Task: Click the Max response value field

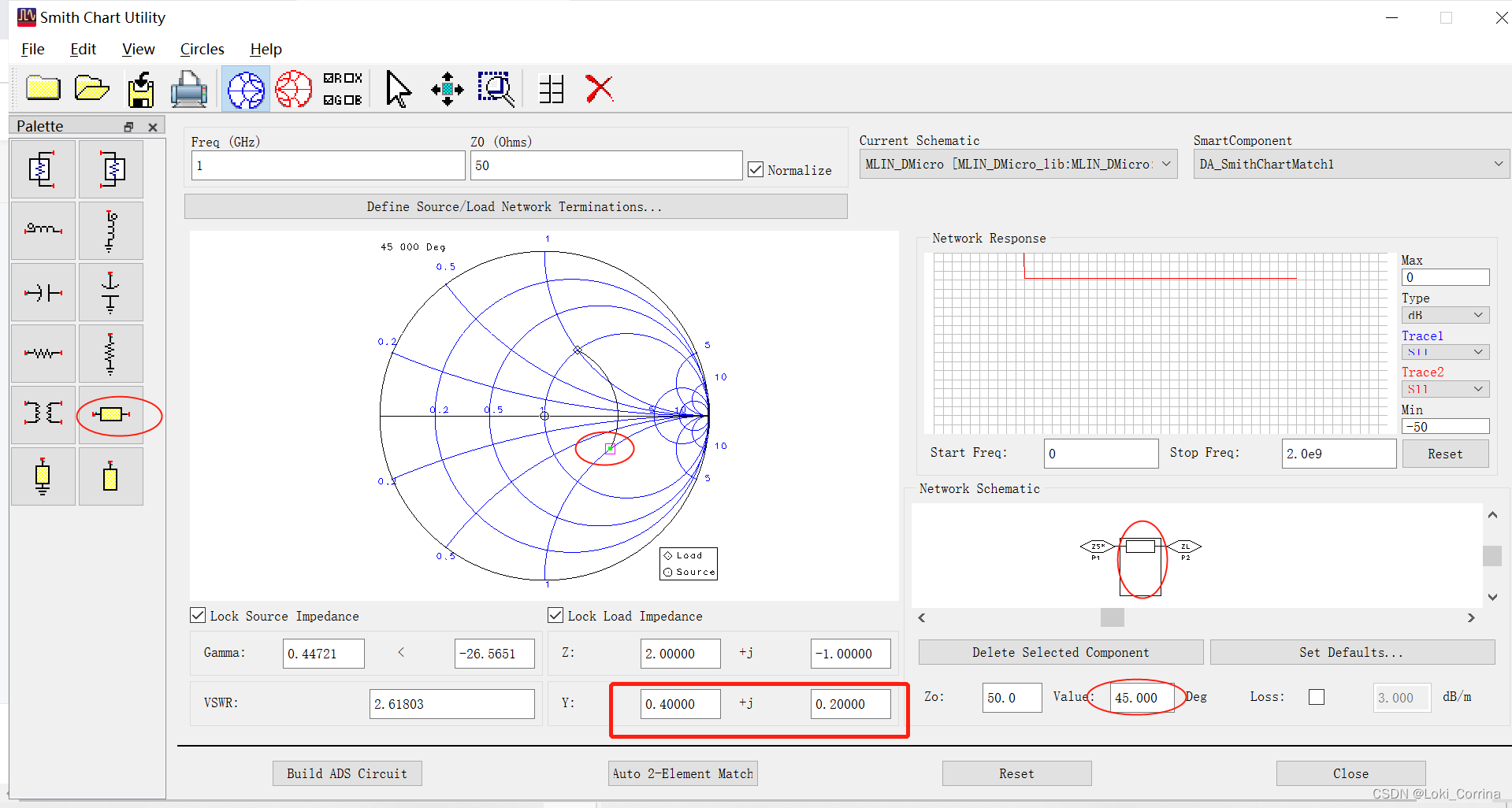Action: point(1445,277)
